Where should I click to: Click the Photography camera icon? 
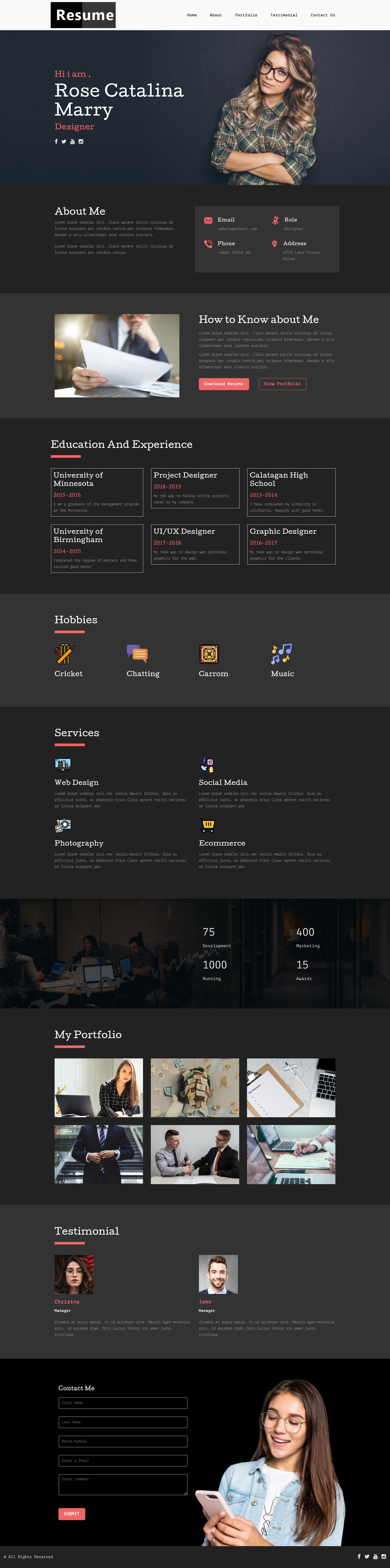[x=63, y=826]
